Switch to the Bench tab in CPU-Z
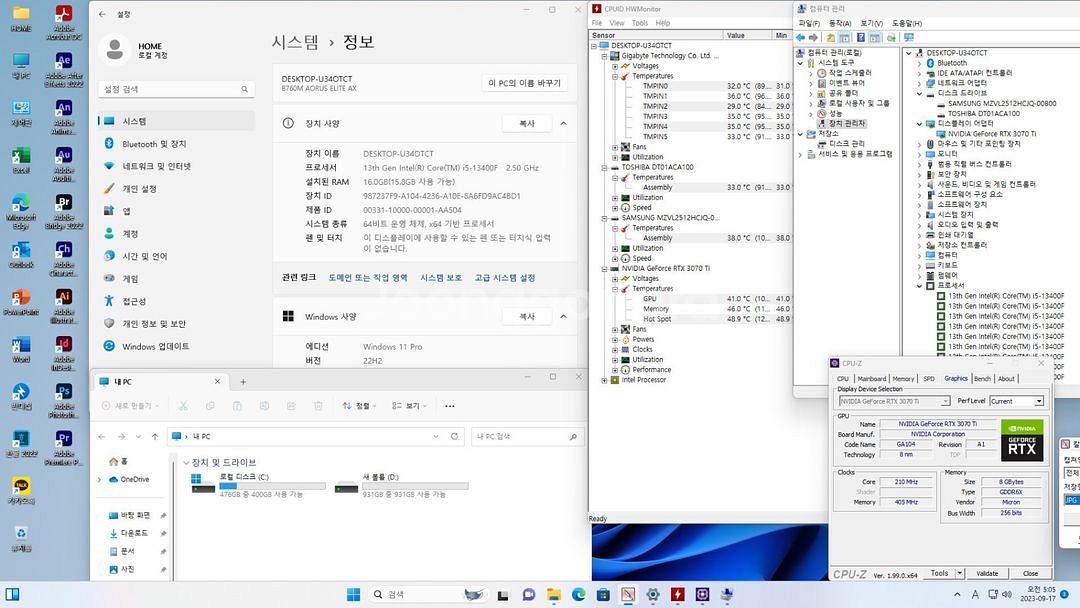 pos(982,379)
